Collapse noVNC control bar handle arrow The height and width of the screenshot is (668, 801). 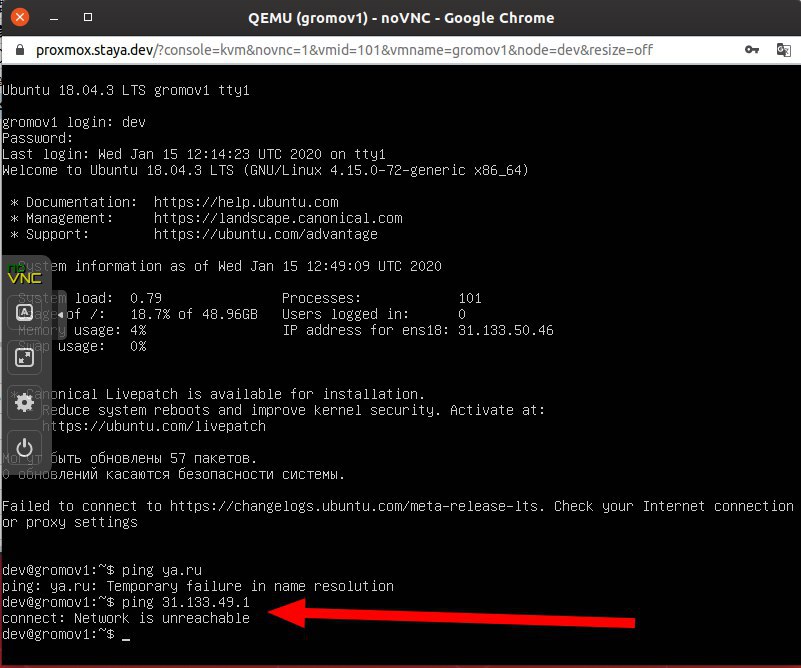click(x=60, y=314)
